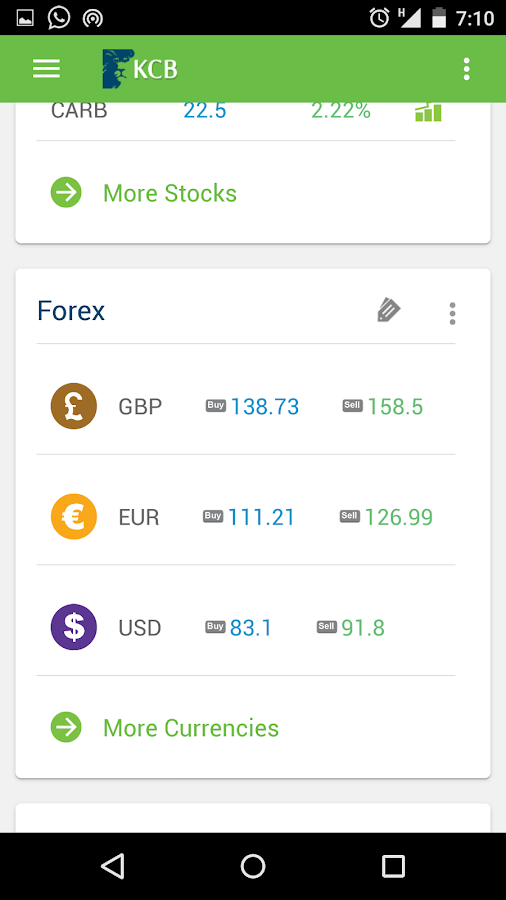Select the GBP Sell rate 158.5
Image resolution: width=506 pixels, height=900 pixels.
[395, 407]
